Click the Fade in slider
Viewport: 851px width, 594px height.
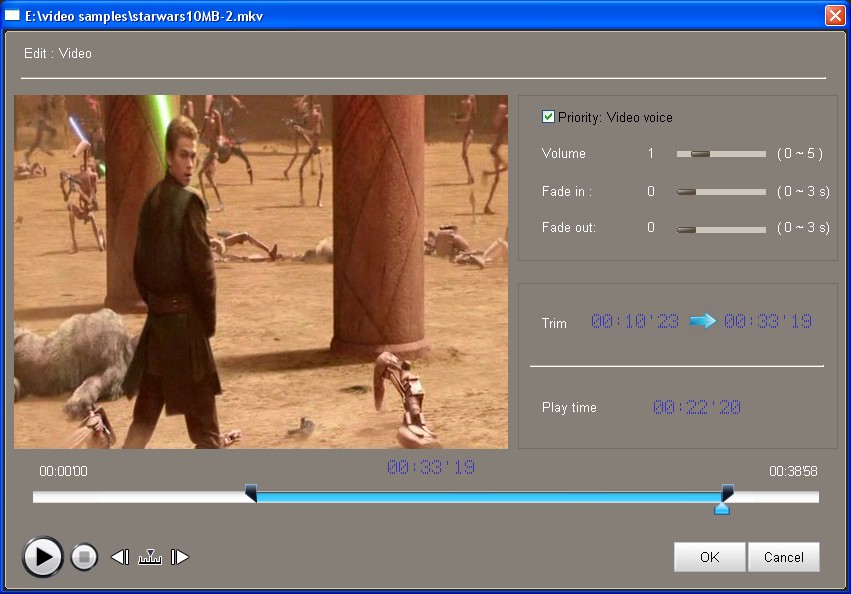pos(721,192)
